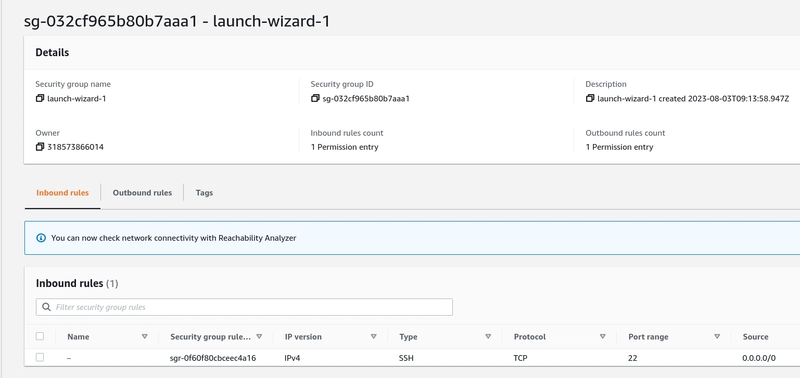Click the TCP protocol cell

[520, 358]
